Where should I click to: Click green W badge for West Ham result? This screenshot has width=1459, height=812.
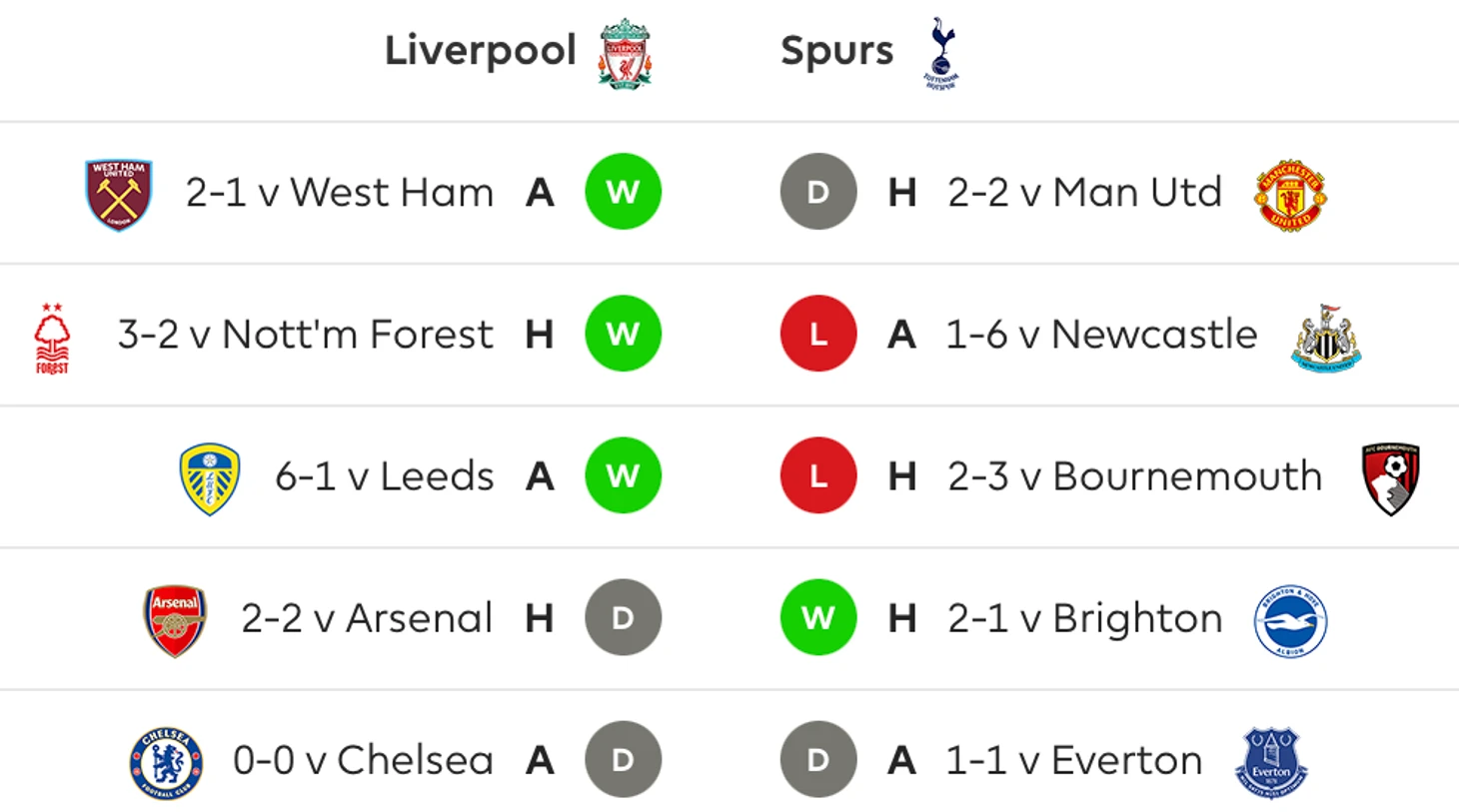click(623, 192)
